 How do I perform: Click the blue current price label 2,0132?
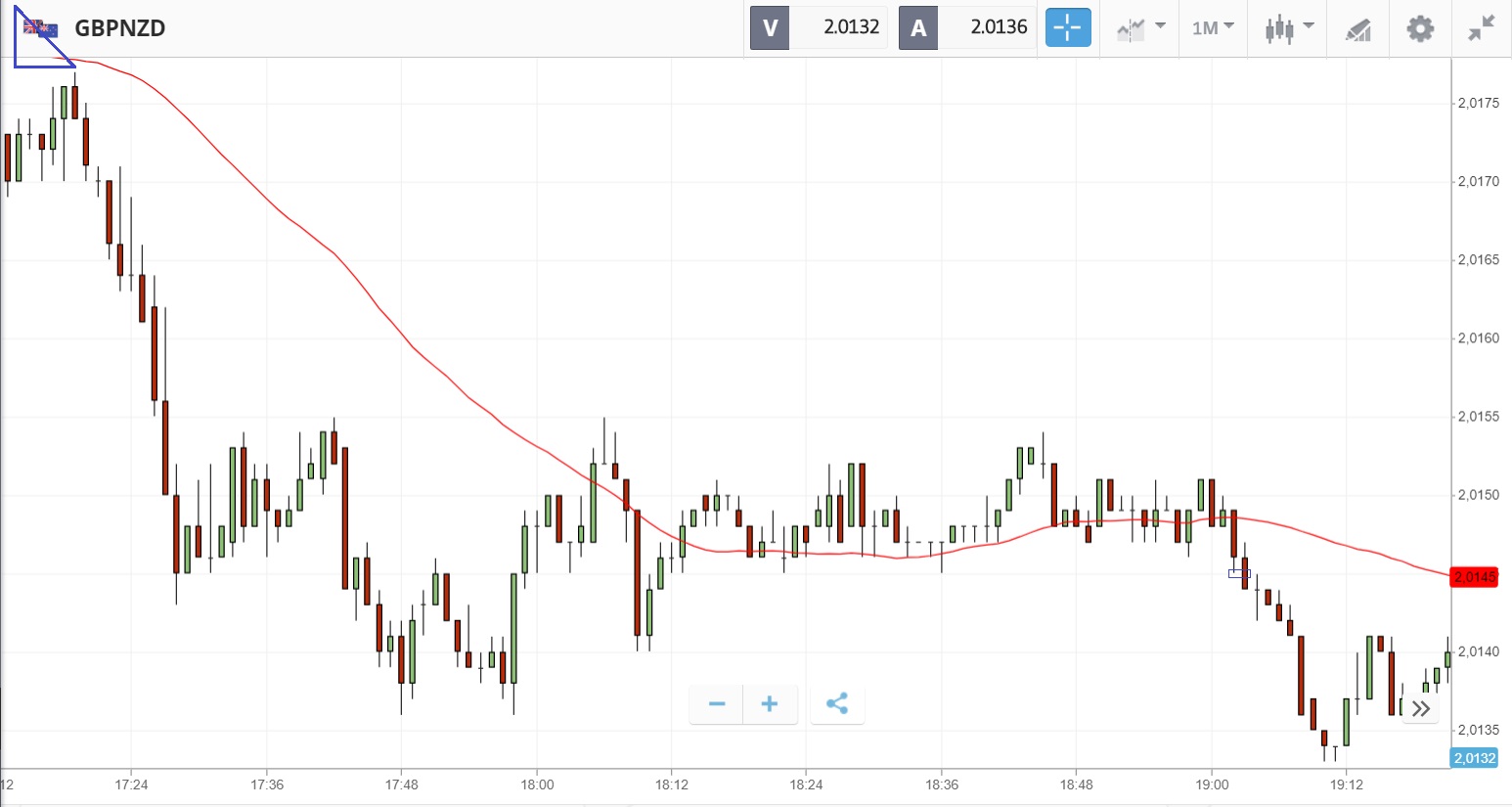1474,758
